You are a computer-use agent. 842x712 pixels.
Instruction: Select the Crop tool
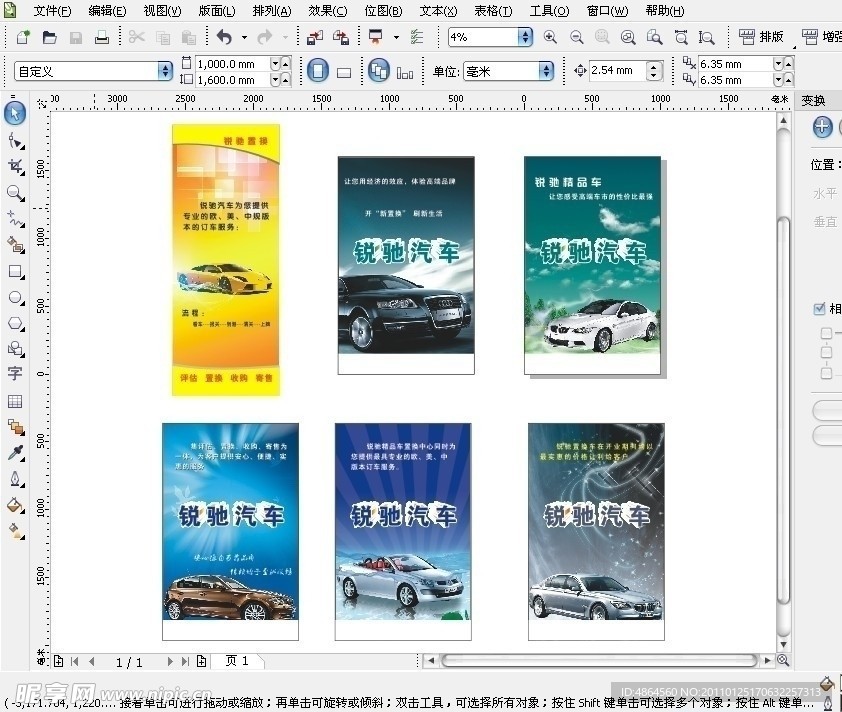pos(16,167)
